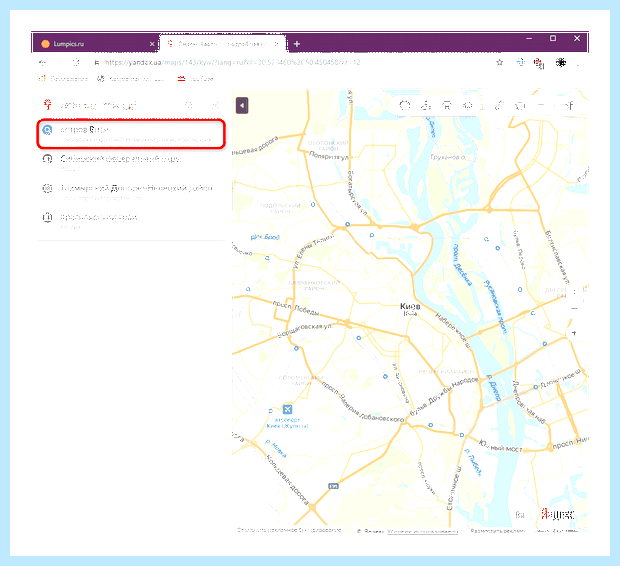Bookmark this page with the star icon
The width and height of the screenshot is (620, 566).
click(x=500, y=62)
